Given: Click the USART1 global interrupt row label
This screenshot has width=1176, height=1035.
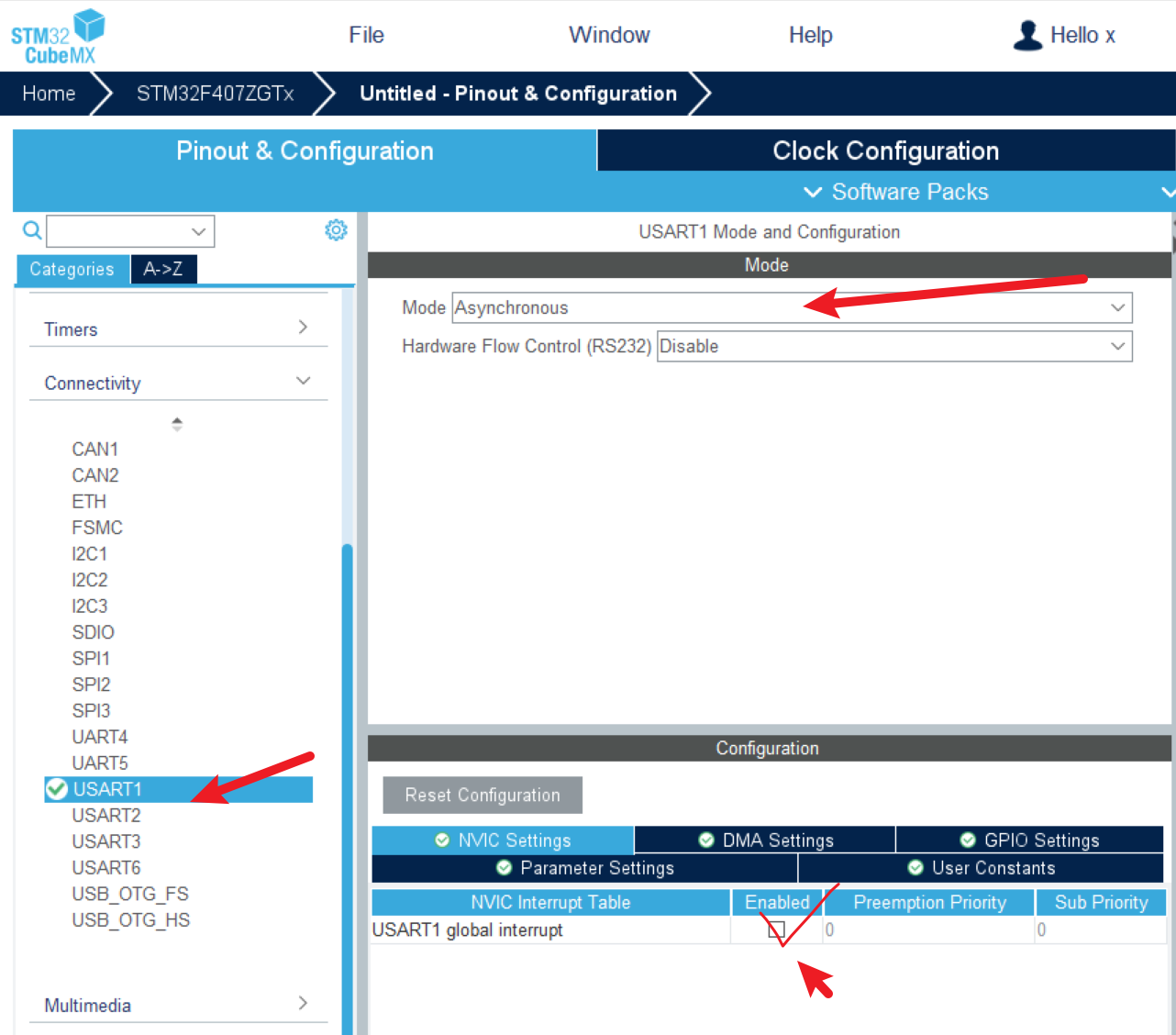Looking at the screenshot, I should click(468, 929).
